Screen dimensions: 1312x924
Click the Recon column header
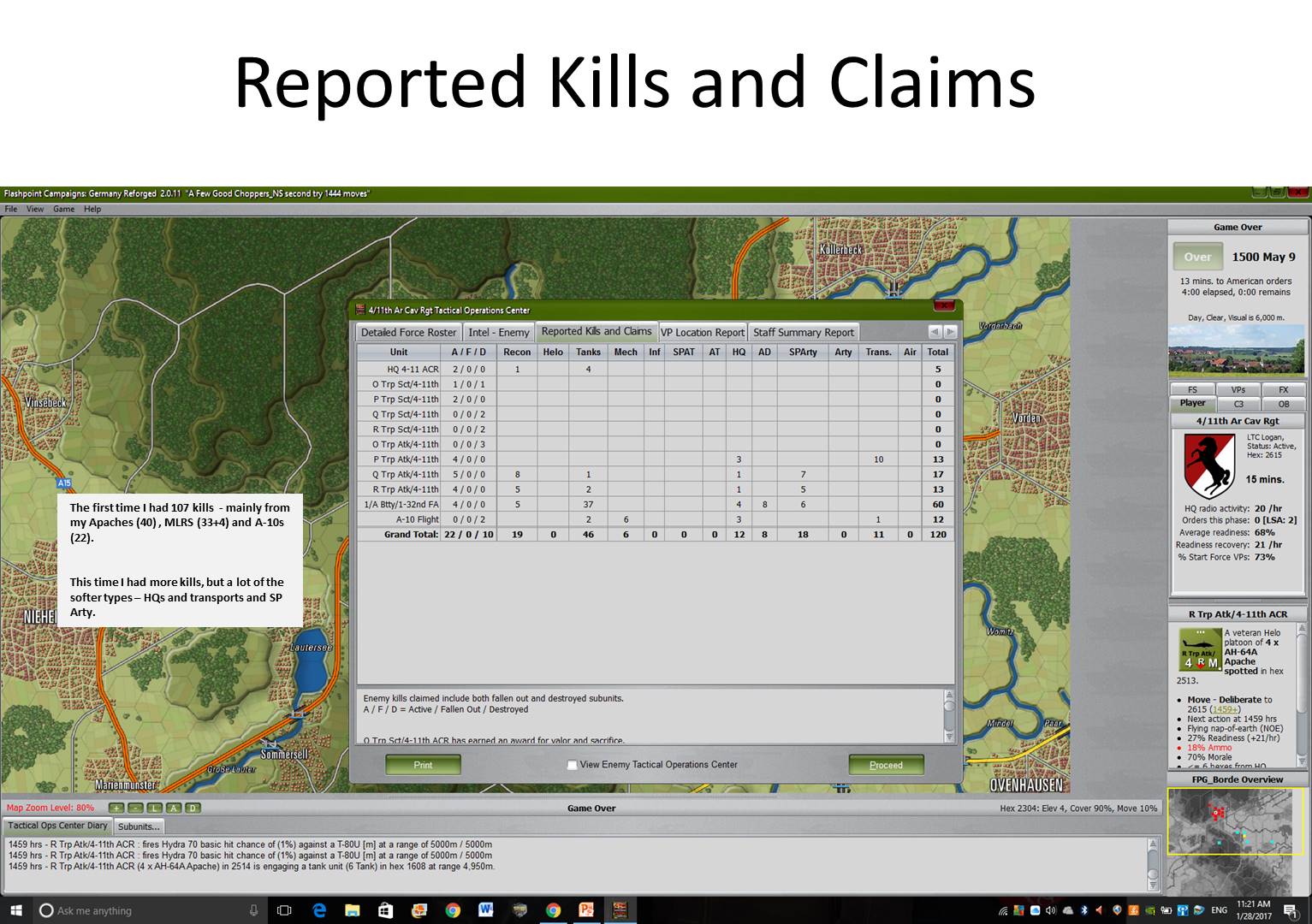(517, 352)
